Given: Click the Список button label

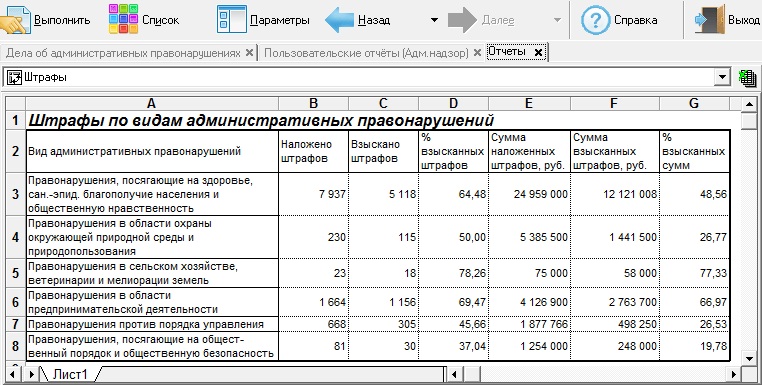Looking at the screenshot, I should (160, 20).
